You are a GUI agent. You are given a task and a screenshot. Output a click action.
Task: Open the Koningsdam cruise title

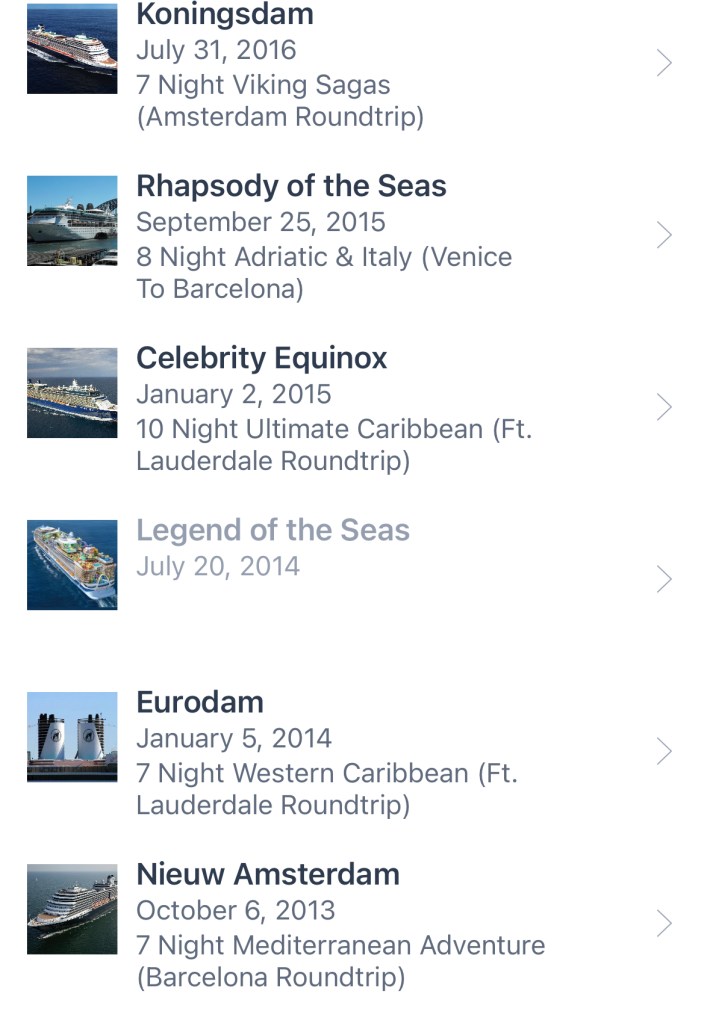pos(225,15)
